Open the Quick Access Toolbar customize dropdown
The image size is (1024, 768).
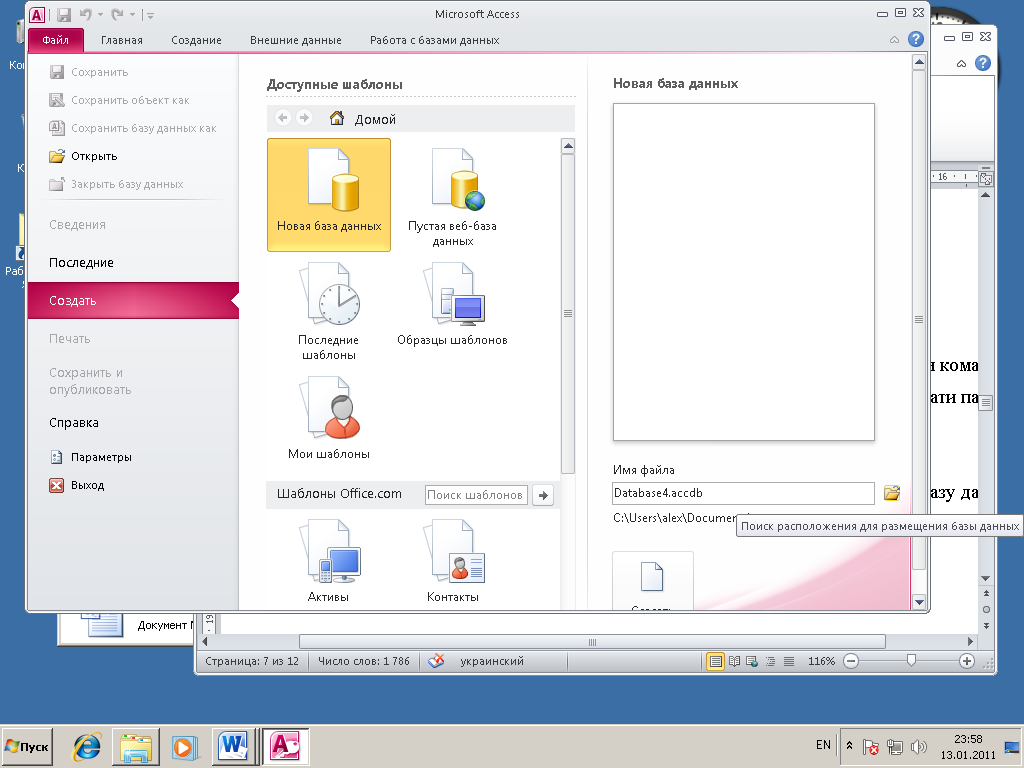150,15
